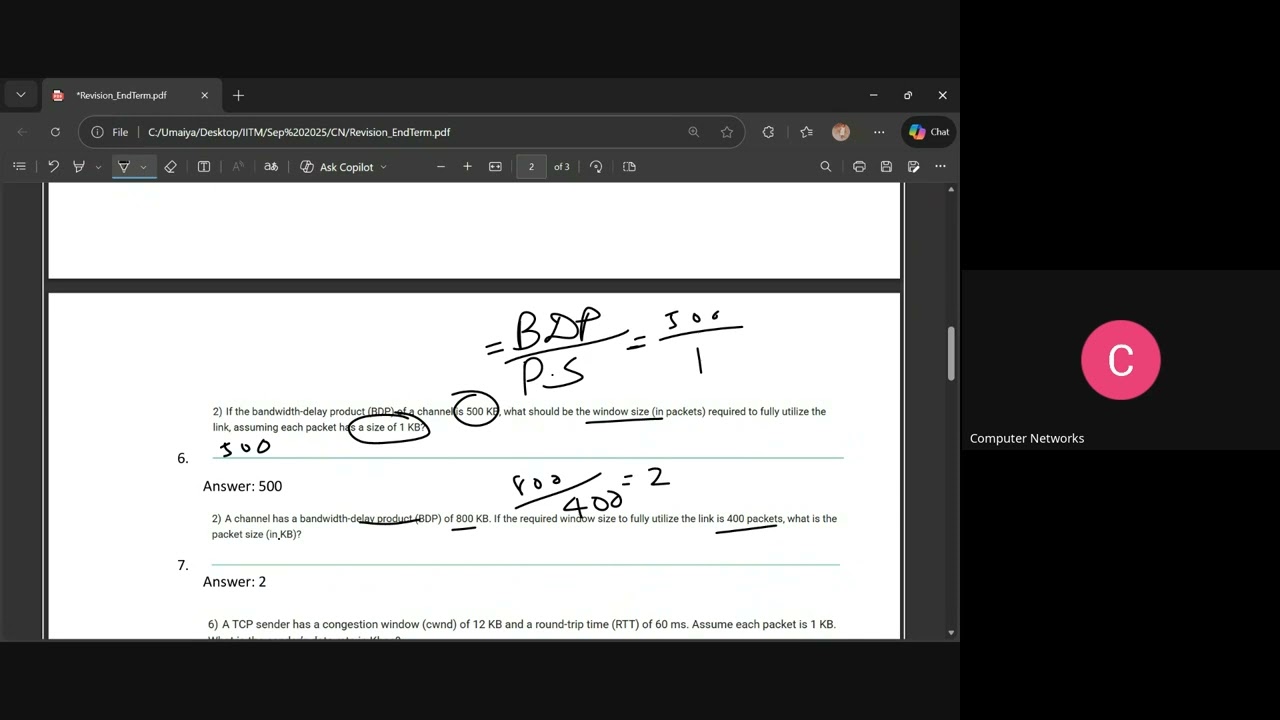Save the PDF document

click(x=886, y=167)
